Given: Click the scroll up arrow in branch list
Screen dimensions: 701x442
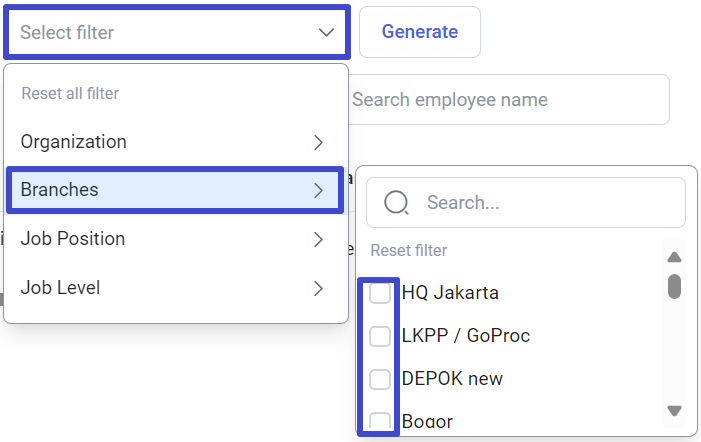Looking at the screenshot, I should (x=674, y=257).
